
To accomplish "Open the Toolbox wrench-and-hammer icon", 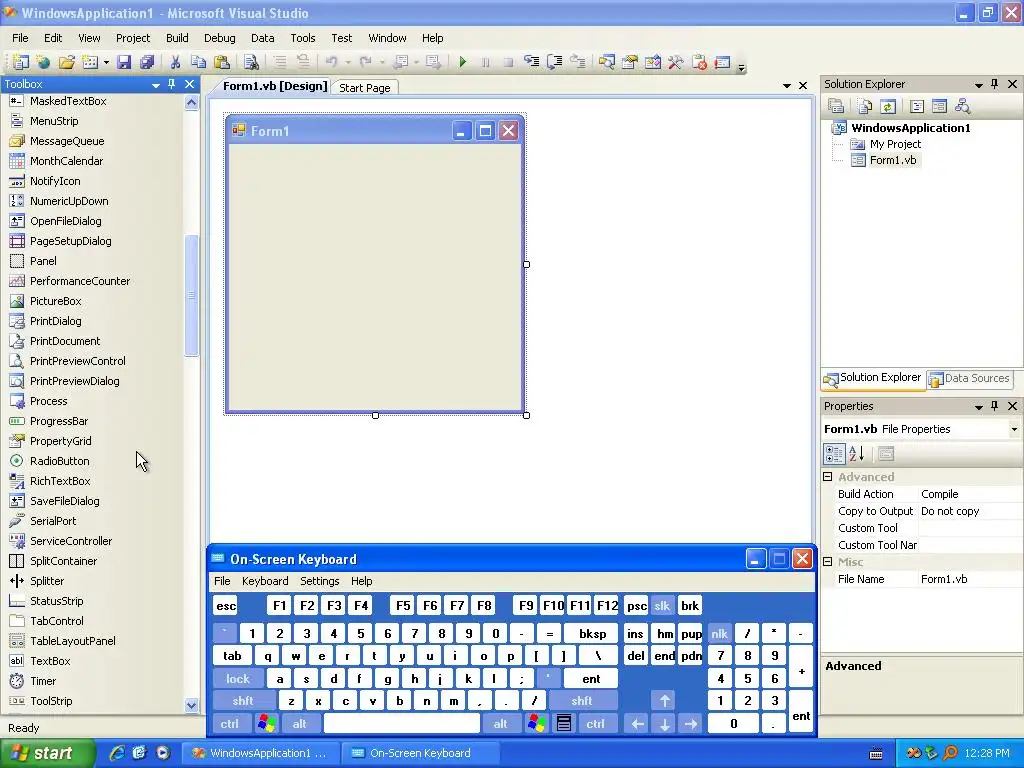I will click(x=675, y=62).
